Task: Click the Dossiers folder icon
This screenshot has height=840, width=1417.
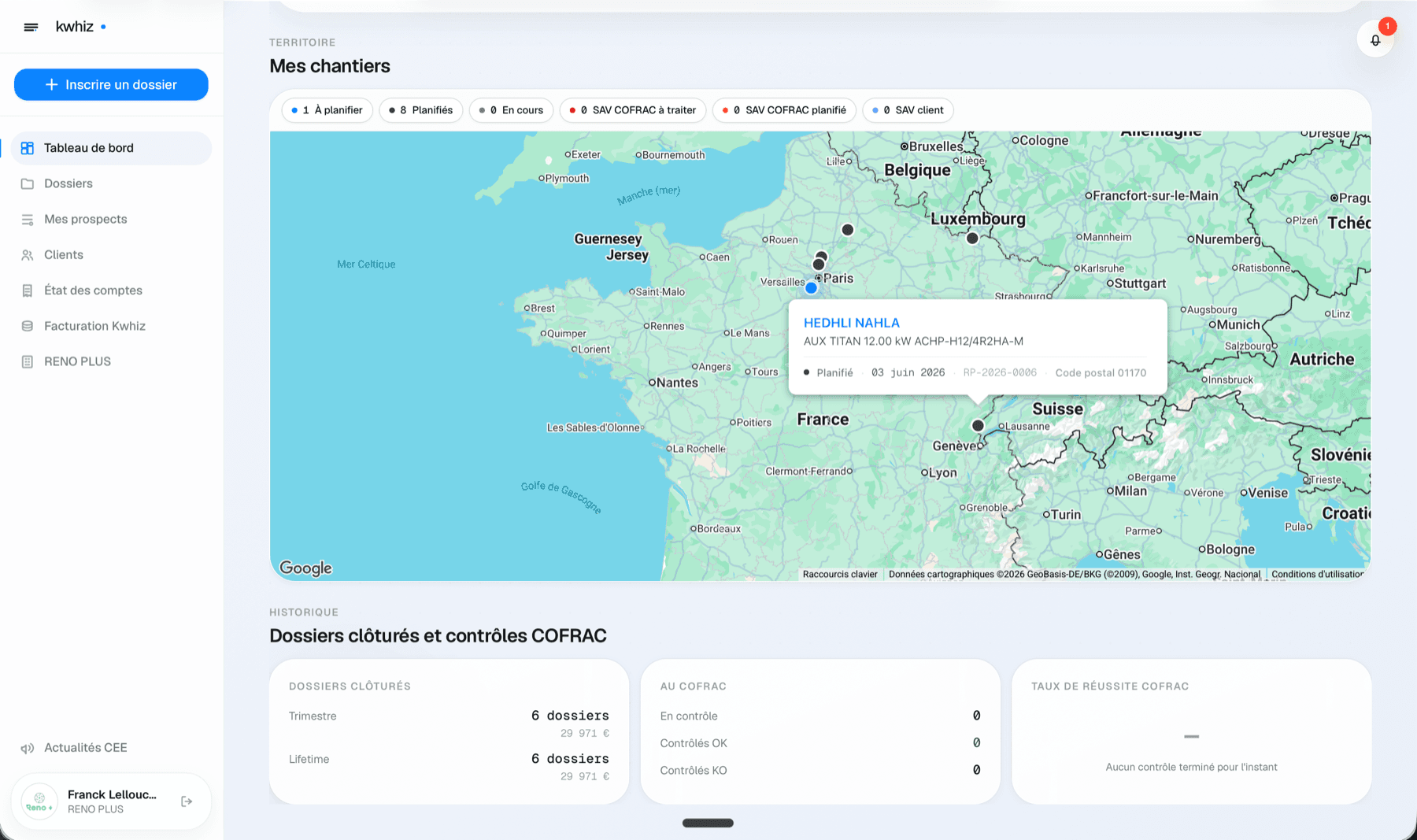Action: [x=28, y=183]
